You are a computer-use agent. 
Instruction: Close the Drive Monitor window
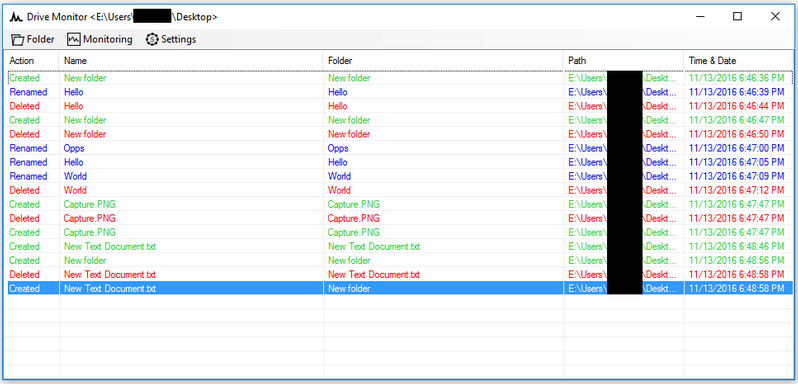[775, 16]
